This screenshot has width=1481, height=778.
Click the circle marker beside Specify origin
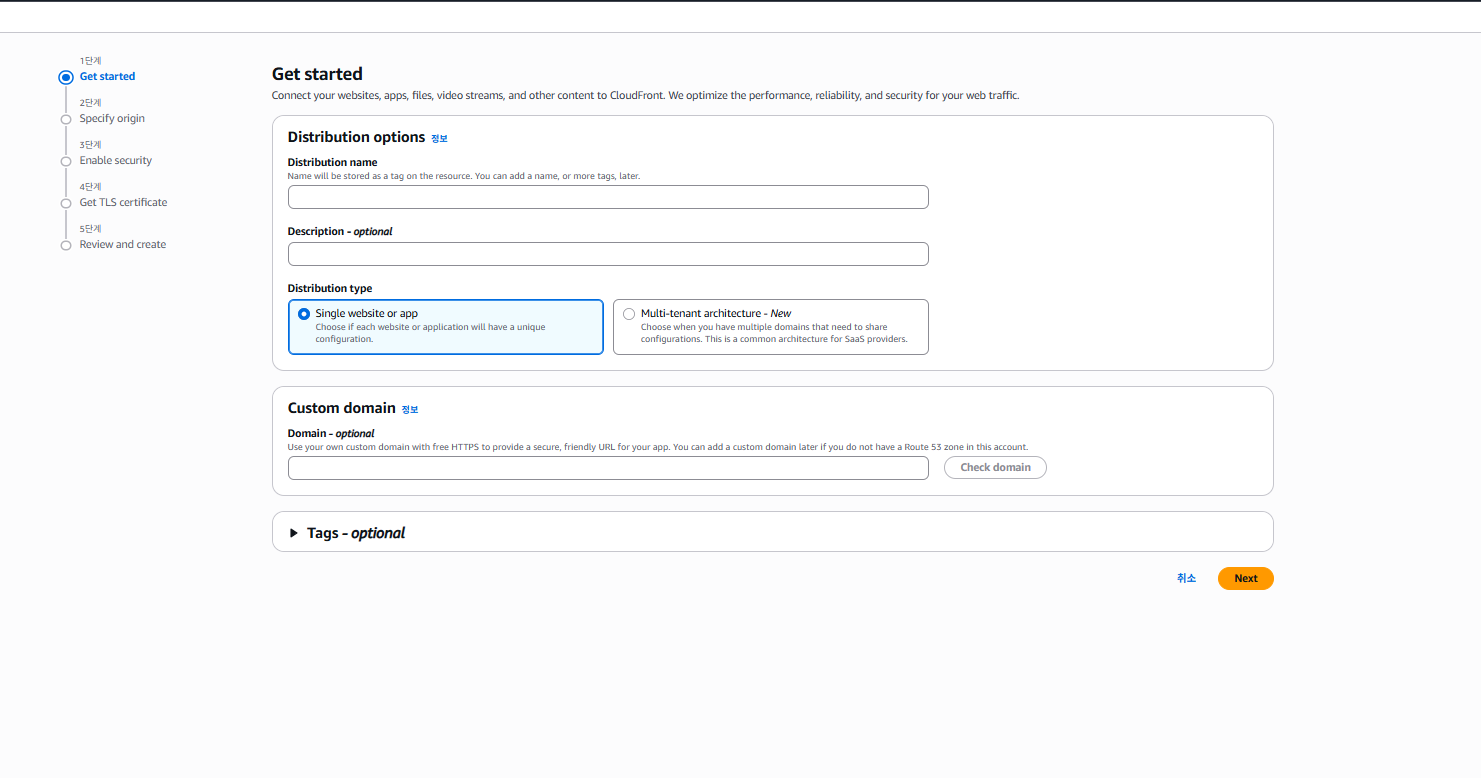66,119
